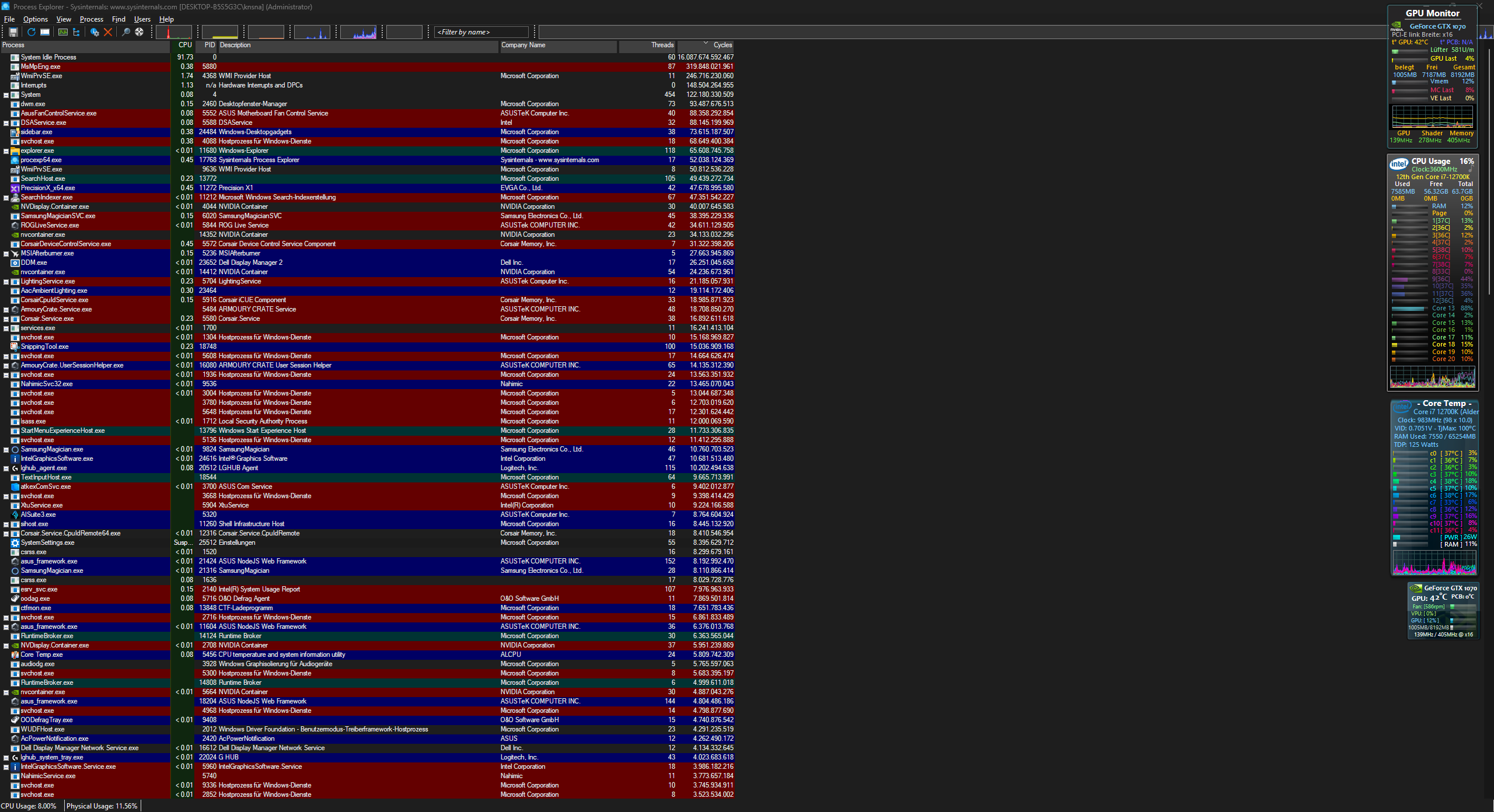
Task: Open System Information via the monitor graph icon
Action: 62,32
